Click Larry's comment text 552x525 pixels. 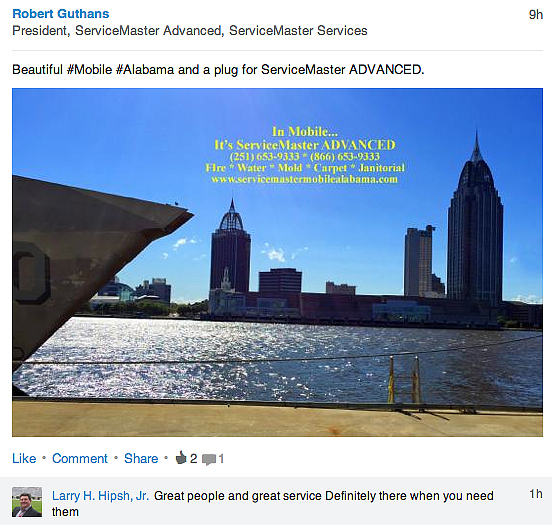273,504
